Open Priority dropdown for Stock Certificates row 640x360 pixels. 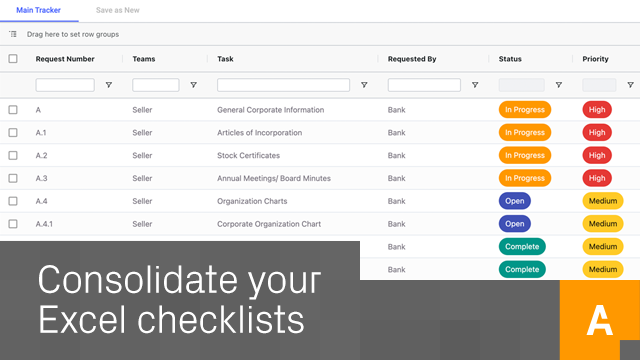[597, 155]
